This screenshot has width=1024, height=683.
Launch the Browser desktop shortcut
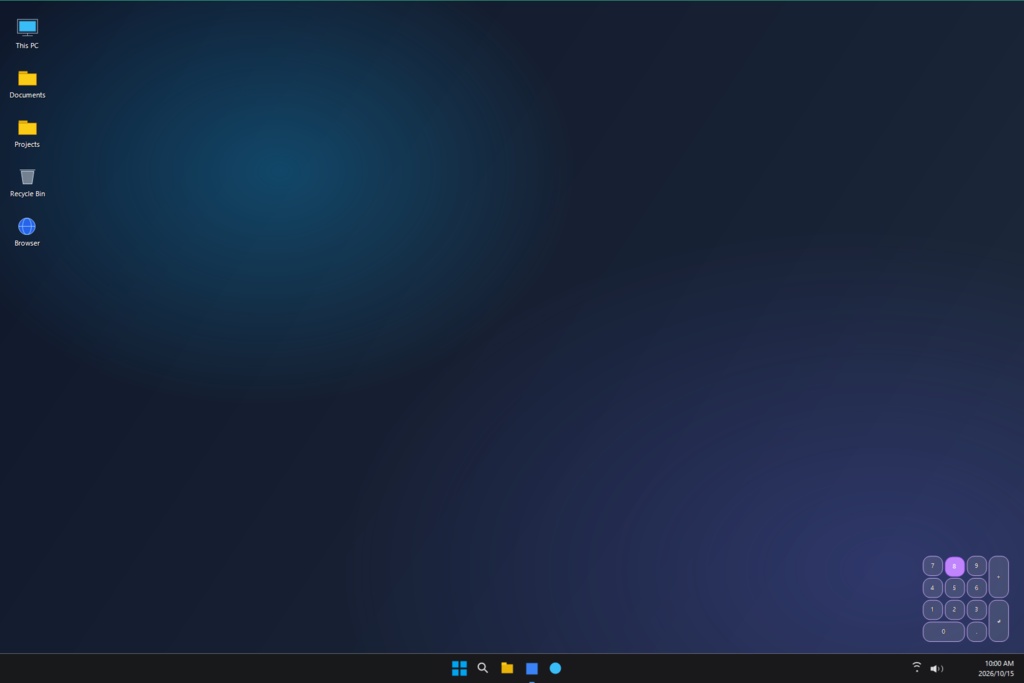click(27, 232)
